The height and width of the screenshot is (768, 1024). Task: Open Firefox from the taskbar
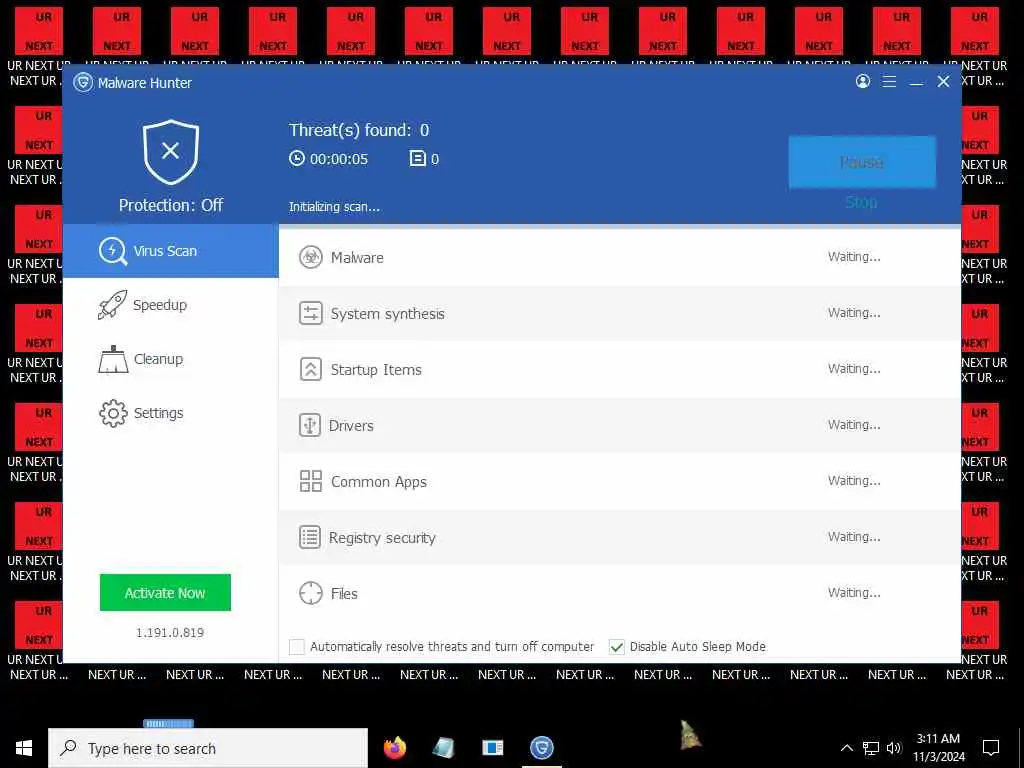[394, 748]
